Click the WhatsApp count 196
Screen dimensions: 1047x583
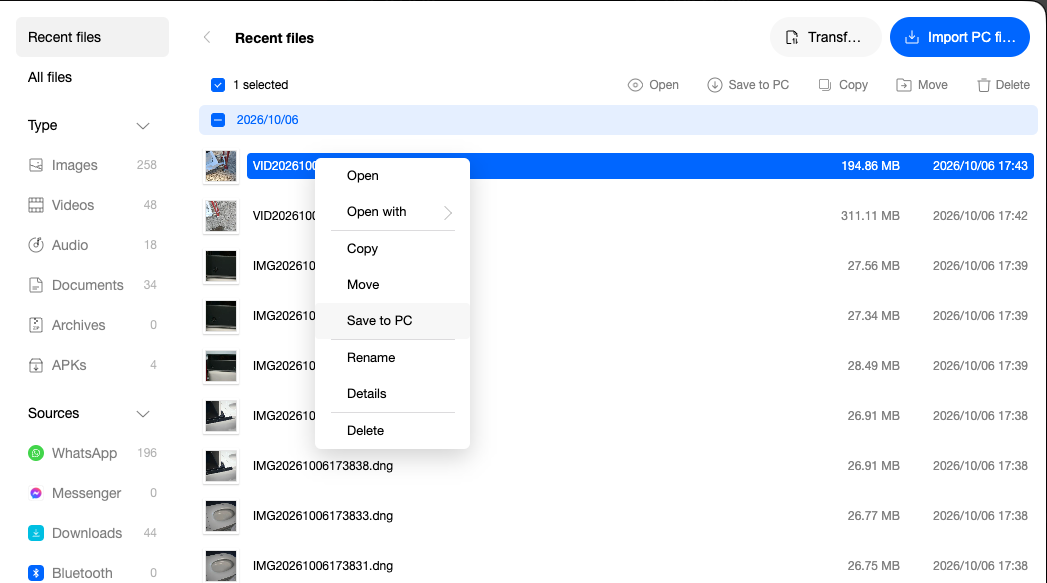tap(147, 453)
